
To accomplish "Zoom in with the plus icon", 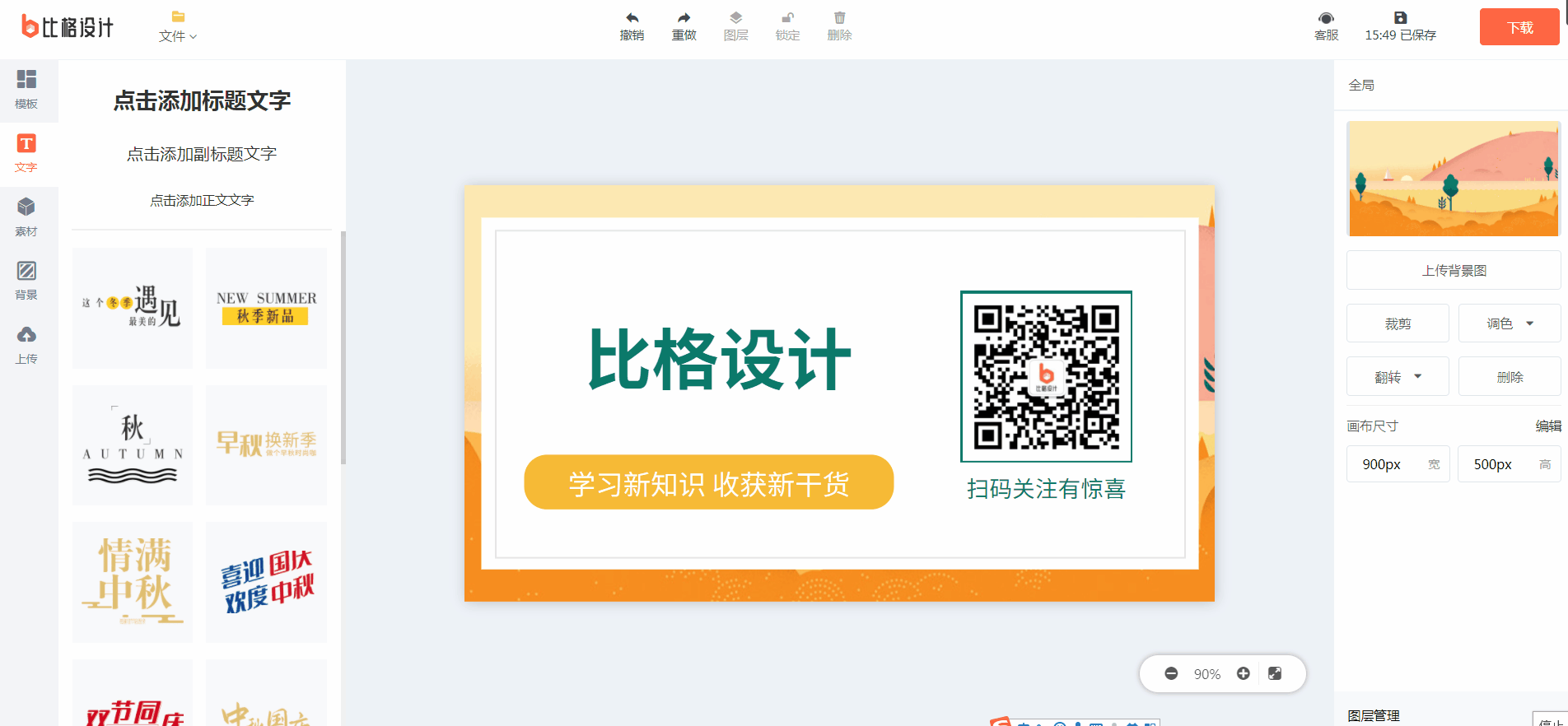I will 1244,673.
